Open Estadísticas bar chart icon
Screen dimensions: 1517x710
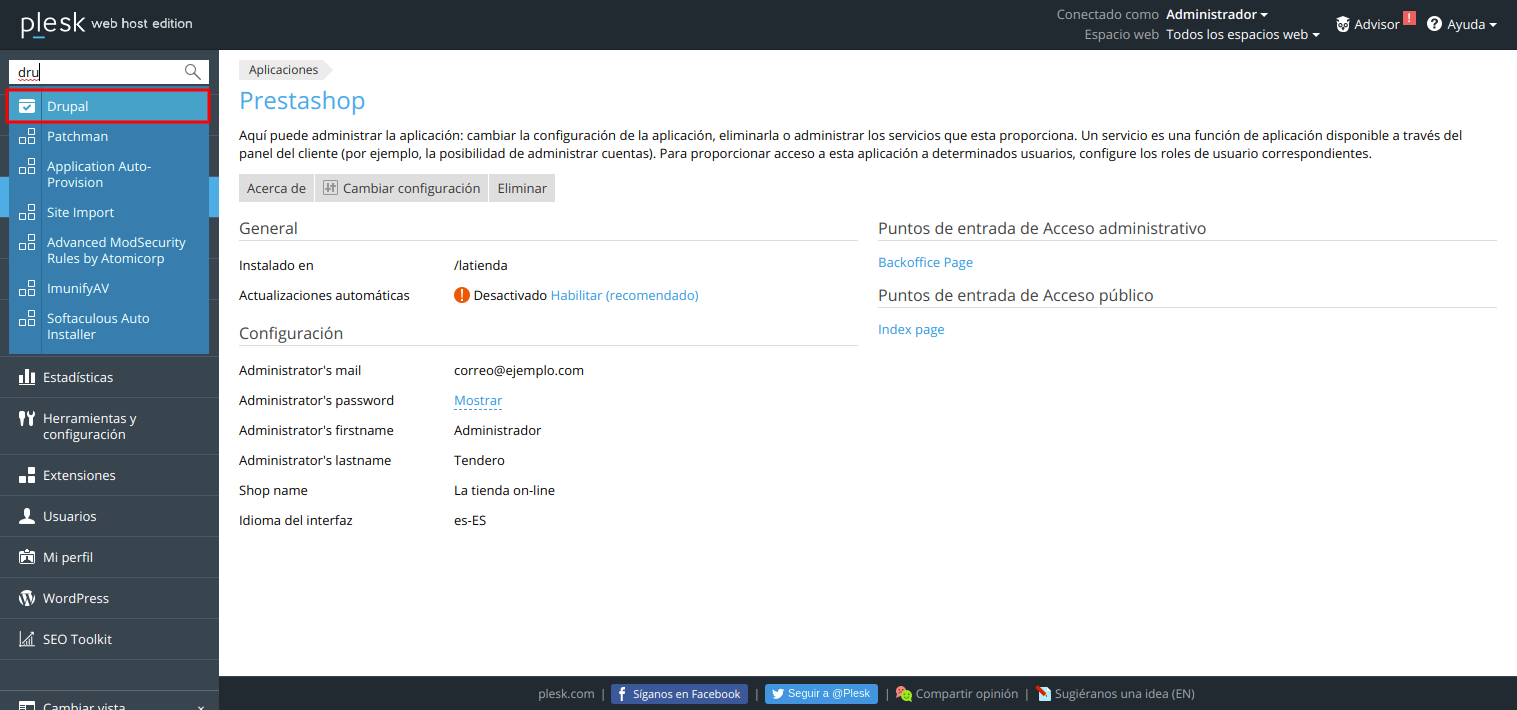[27, 377]
